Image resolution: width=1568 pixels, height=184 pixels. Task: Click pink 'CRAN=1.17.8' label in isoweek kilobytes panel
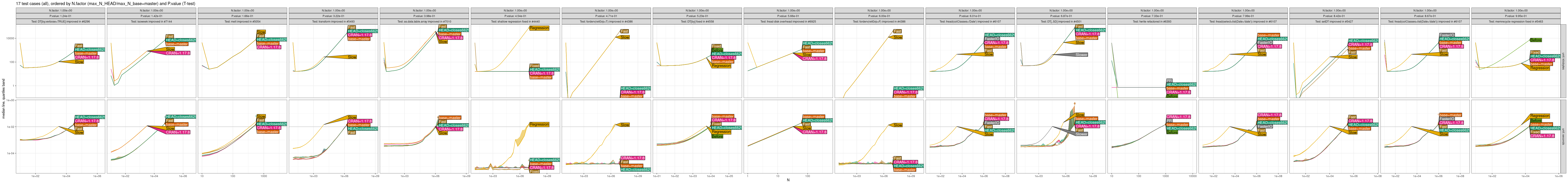tap(178, 53)
